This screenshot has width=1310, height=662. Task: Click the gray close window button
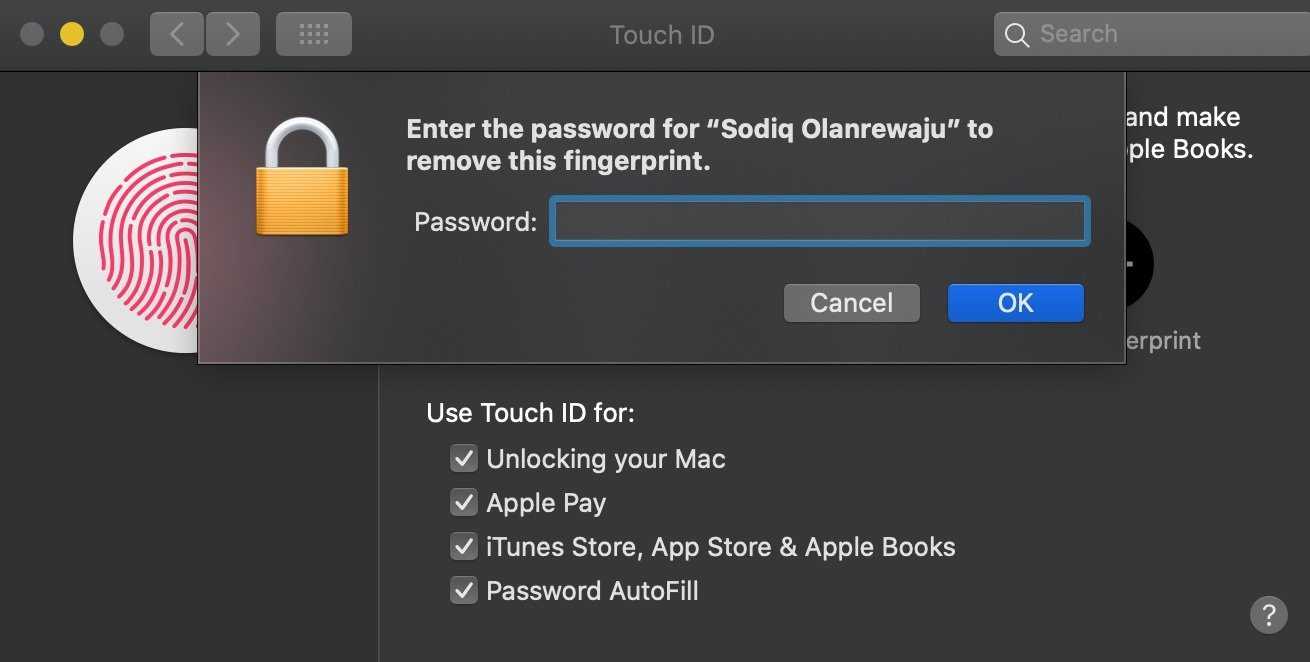pos(32,35)
